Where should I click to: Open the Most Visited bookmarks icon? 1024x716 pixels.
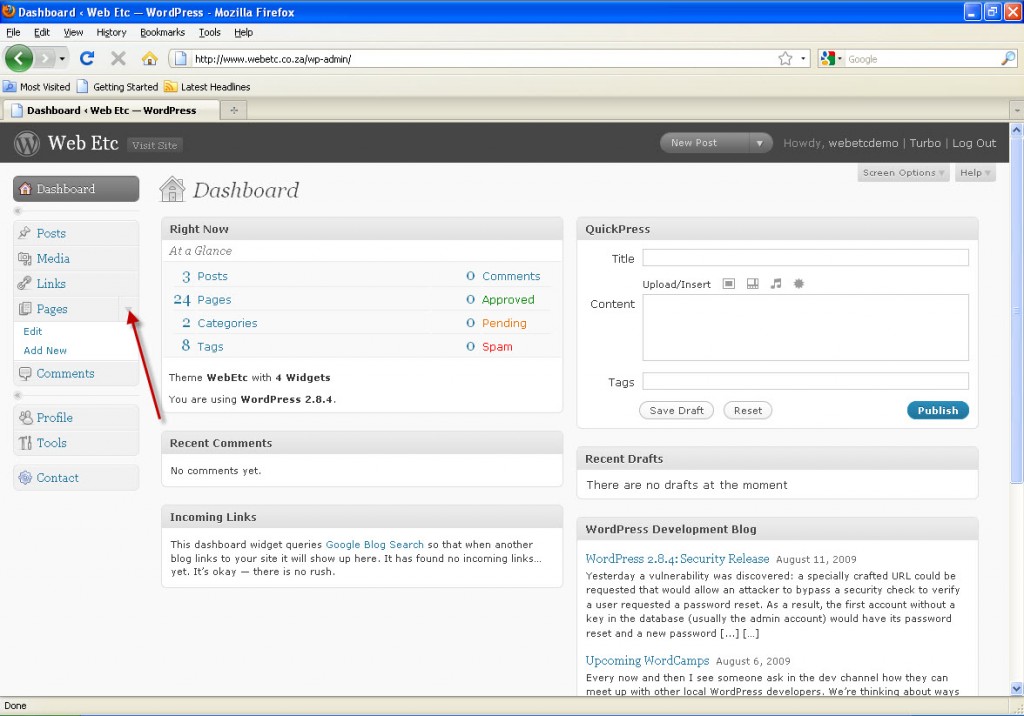10,86
